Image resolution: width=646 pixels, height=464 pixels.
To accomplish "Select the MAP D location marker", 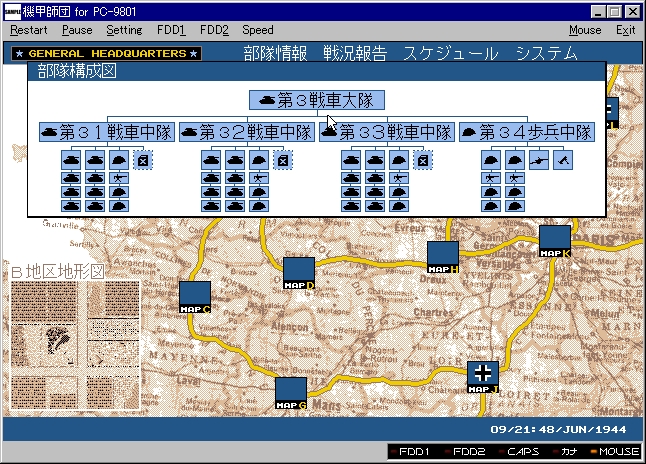I will [x=299, y=273].
